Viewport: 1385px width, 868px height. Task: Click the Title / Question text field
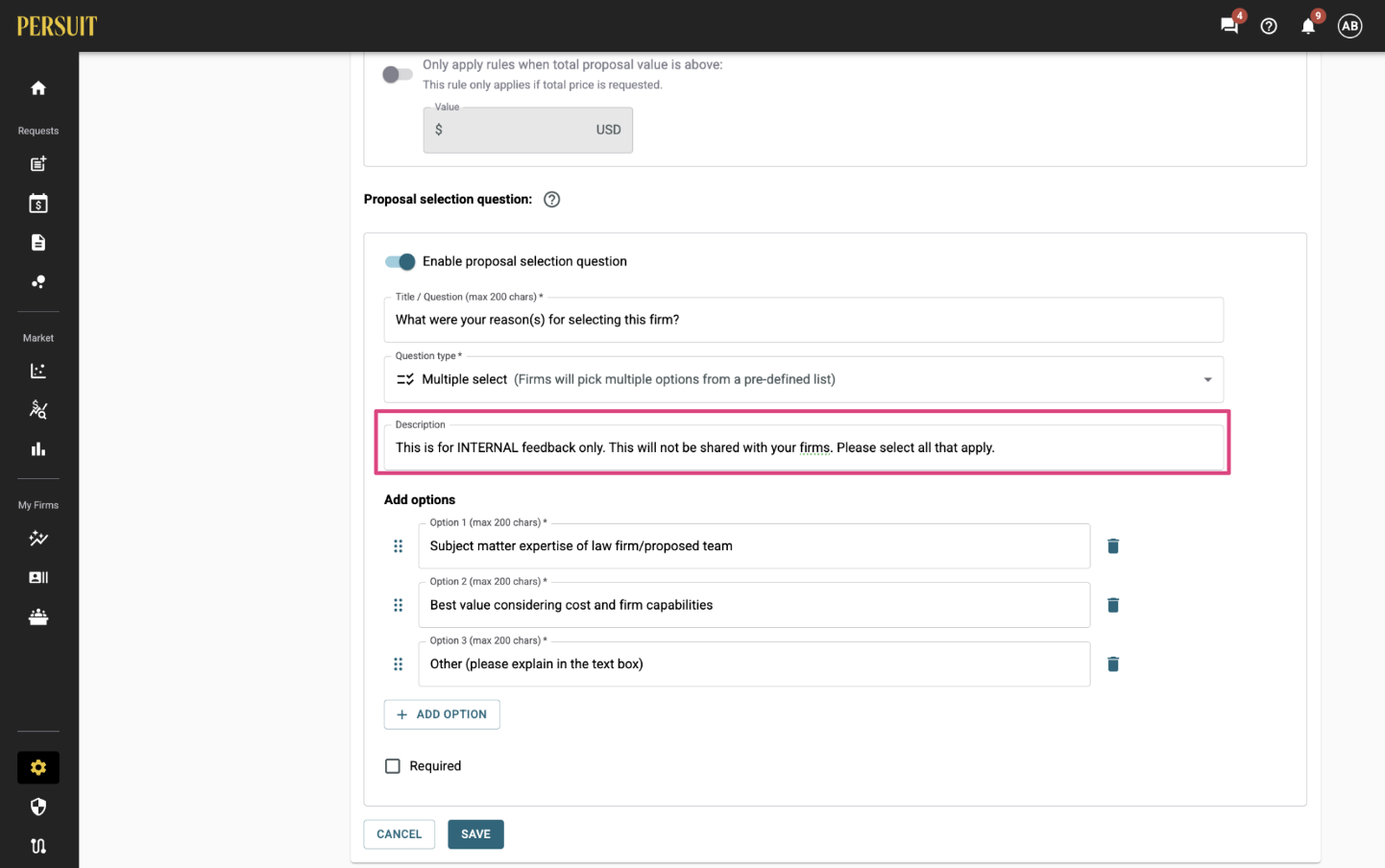(x=804, y=321)
